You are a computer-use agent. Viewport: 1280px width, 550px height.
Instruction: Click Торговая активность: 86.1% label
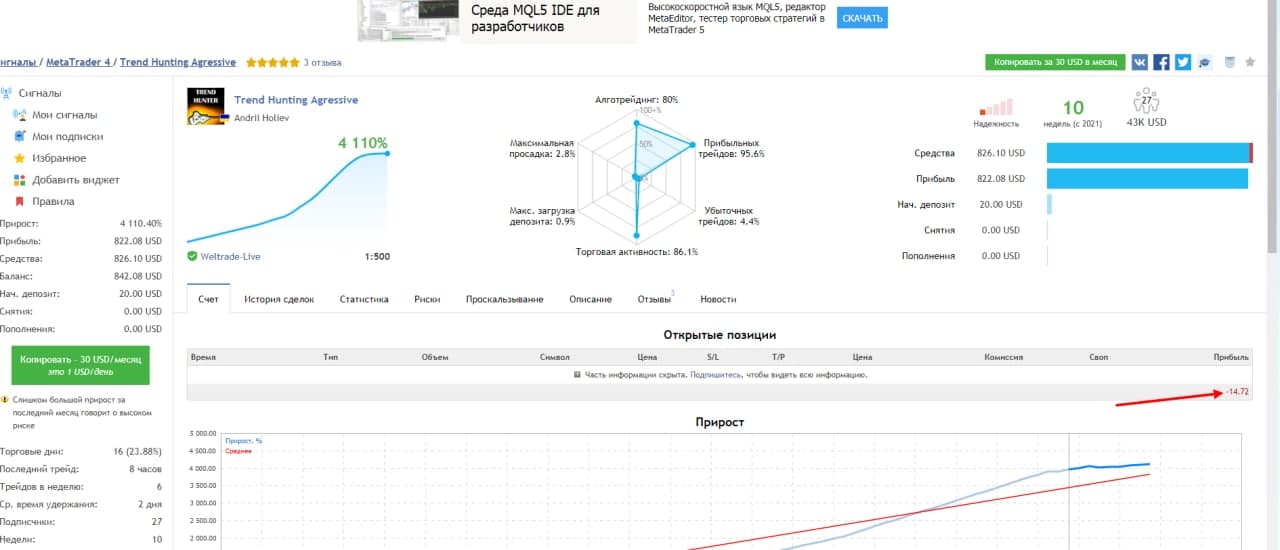coord(636,252)
